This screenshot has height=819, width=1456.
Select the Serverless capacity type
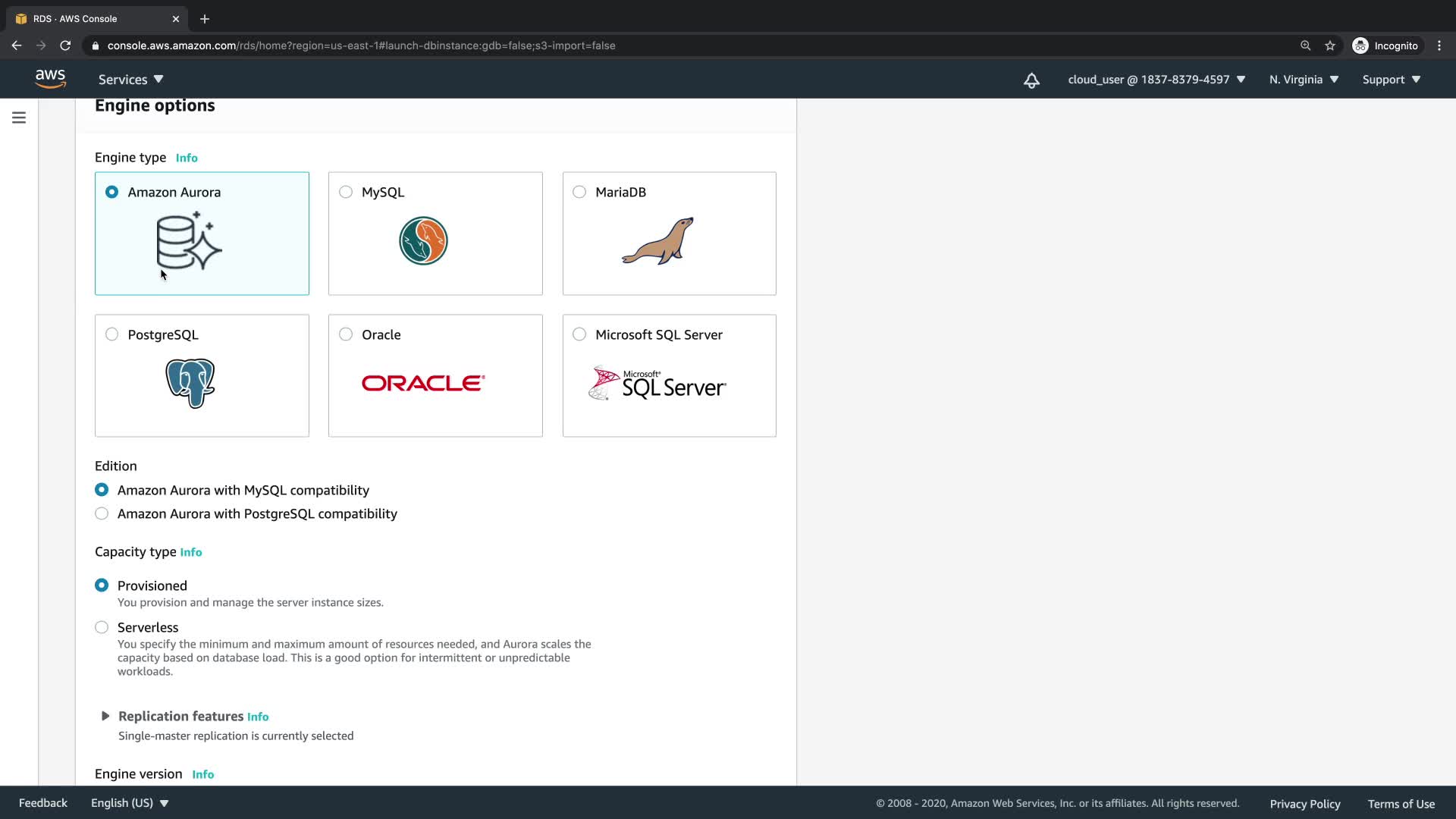[102, 627]
